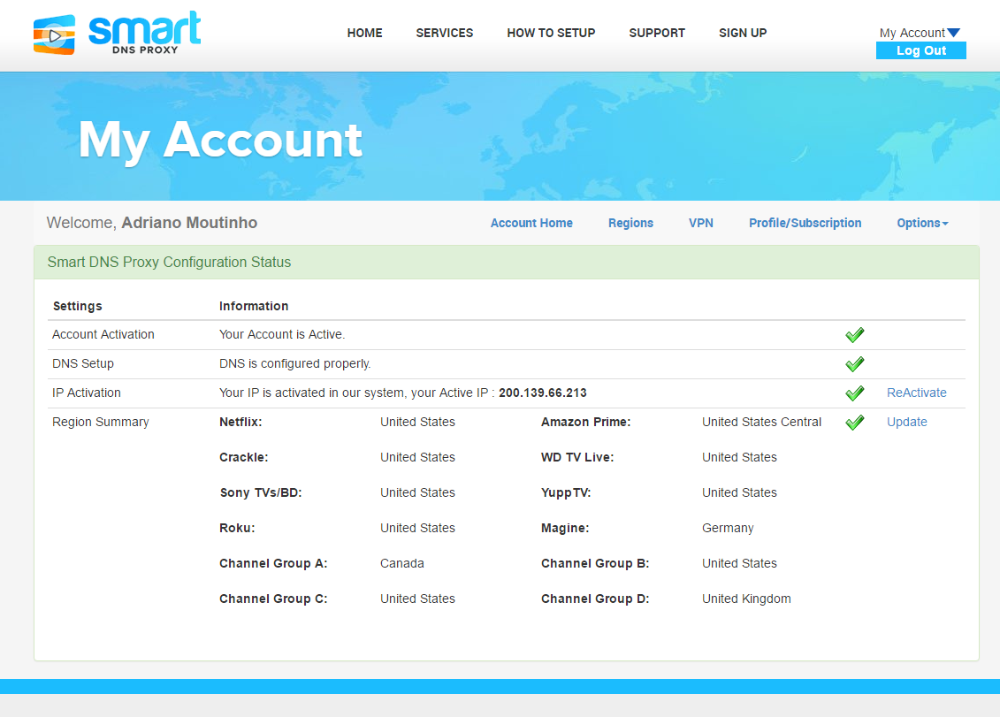Click the Crackle region label
Image resolution: width=1000 pixels, height=717 pixels.
click(244, 457)
